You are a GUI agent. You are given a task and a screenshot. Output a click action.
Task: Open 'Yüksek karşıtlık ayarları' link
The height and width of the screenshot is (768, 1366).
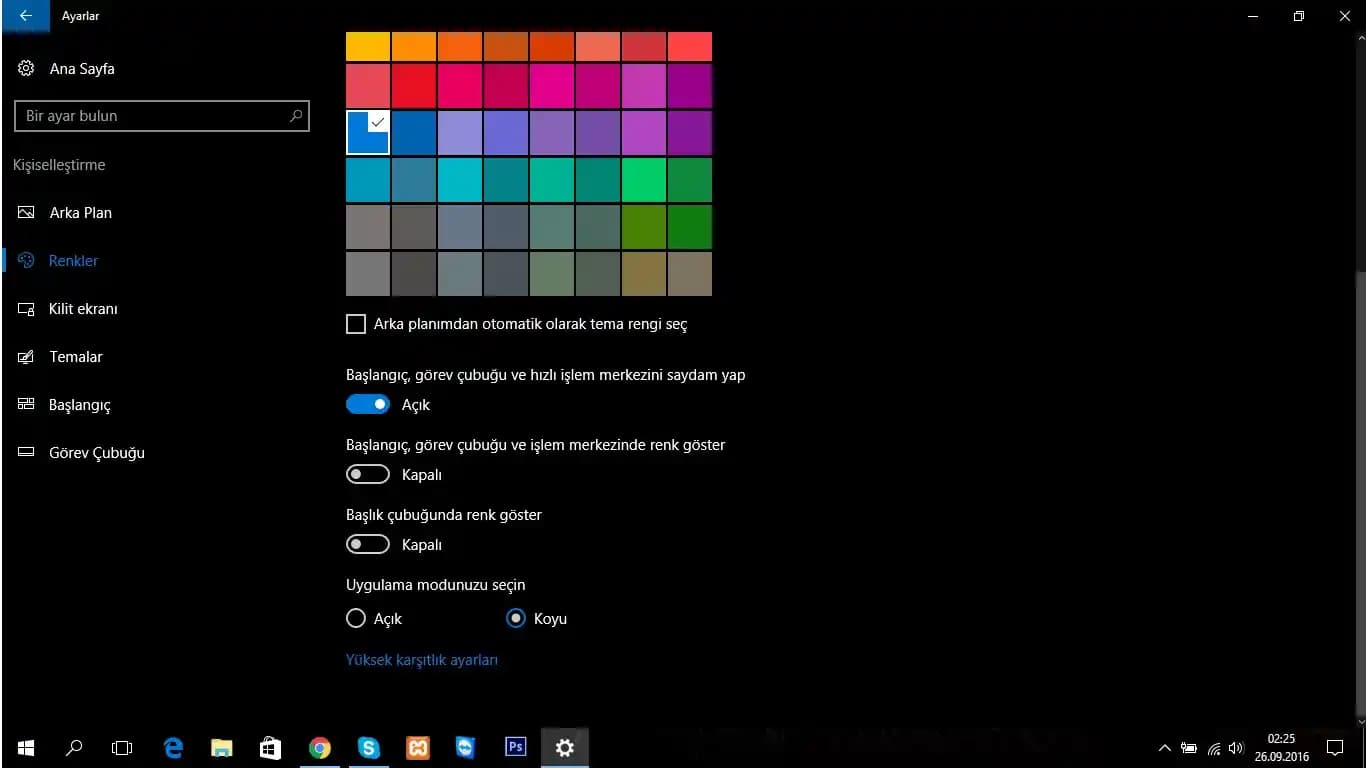421,660
